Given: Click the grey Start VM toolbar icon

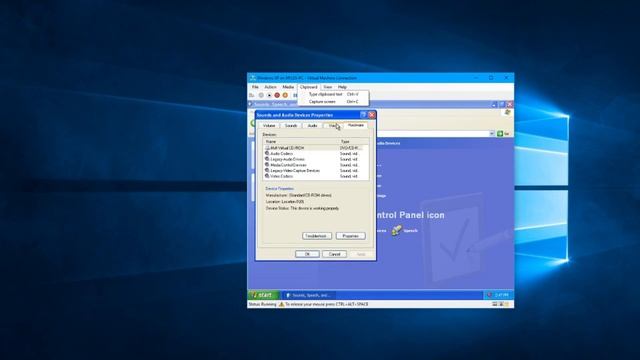Looking at the screenshot, I should [x=261, y=95].
